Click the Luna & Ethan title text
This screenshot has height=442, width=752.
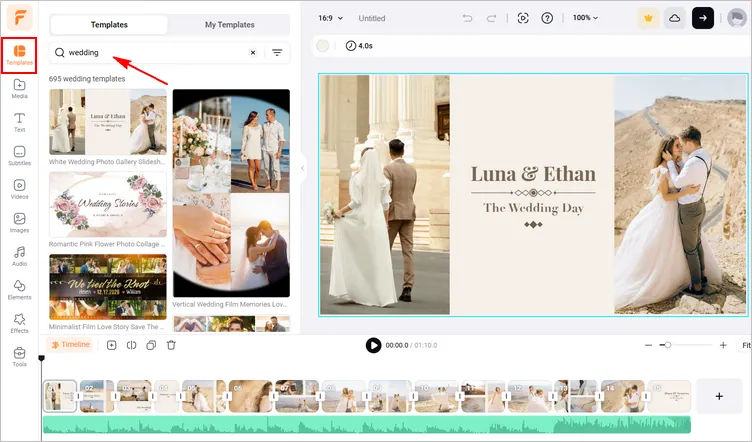pyautogui.click(x=533, y=174)
